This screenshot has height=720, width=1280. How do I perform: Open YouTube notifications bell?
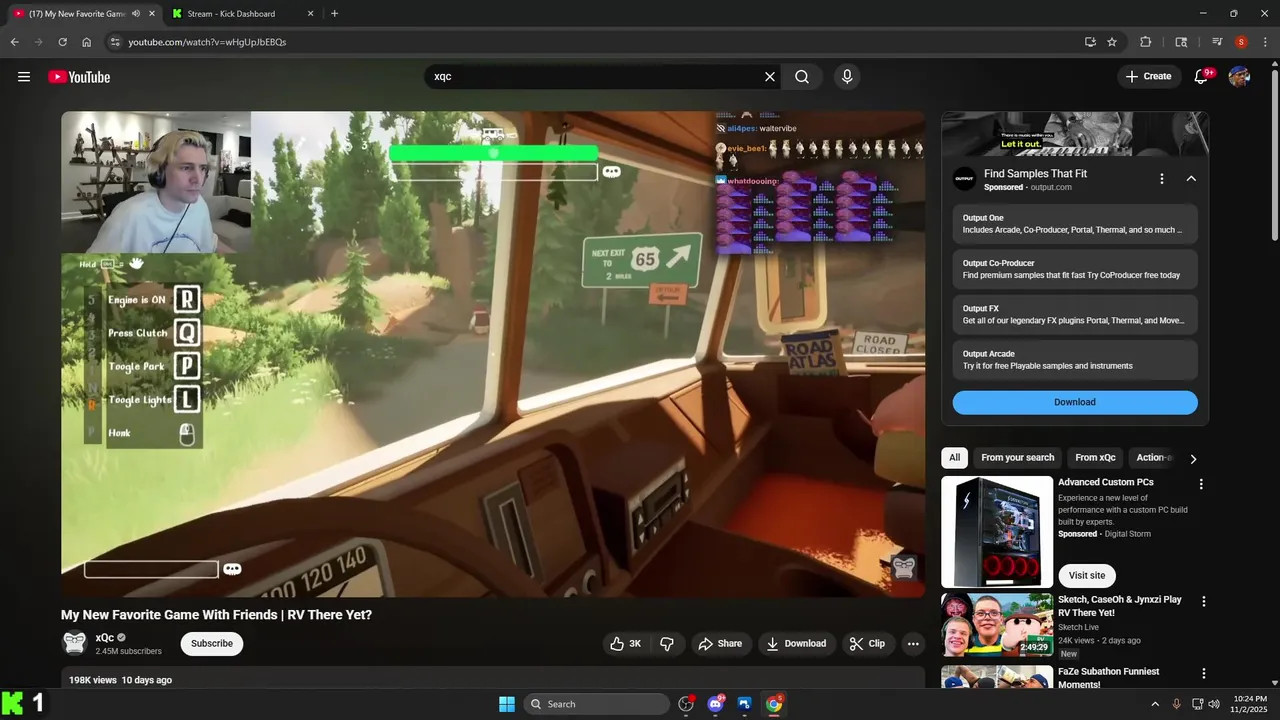click(x=1202, y=77)
